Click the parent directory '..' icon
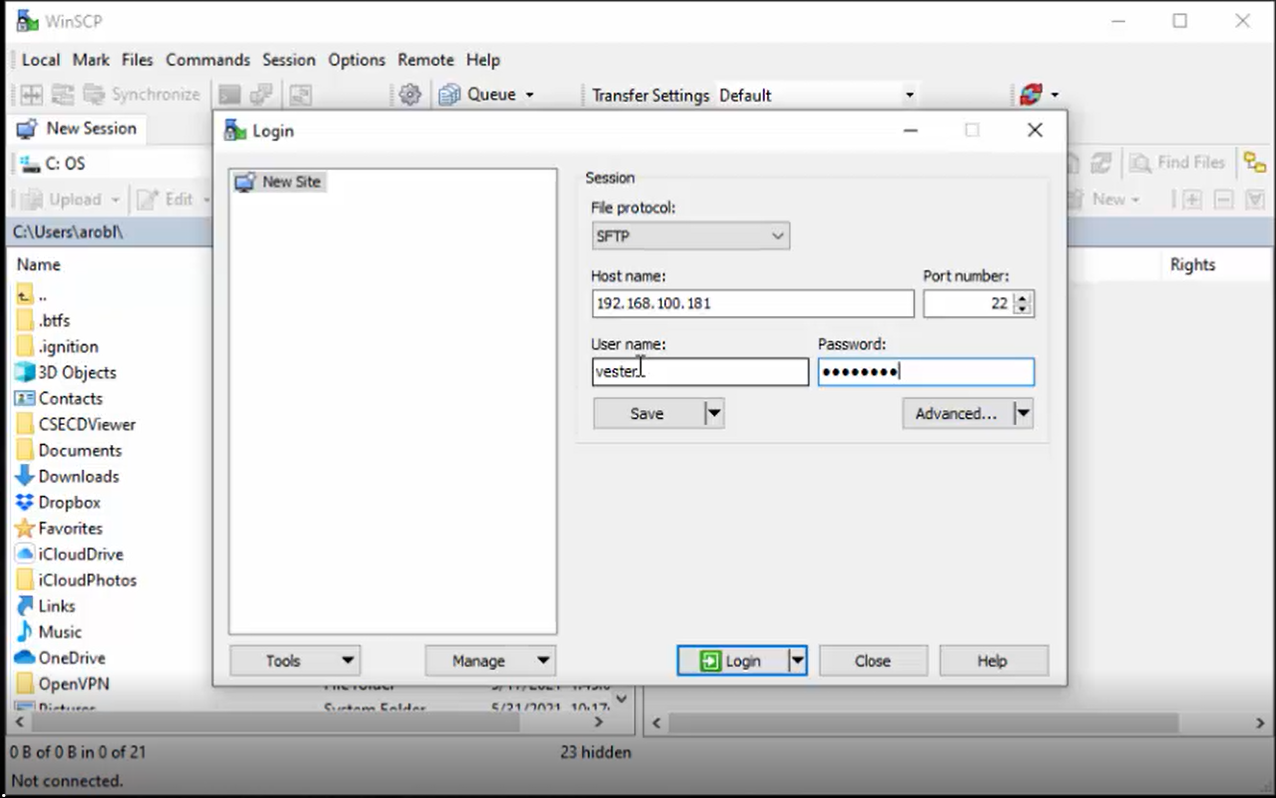The image size is (1276, 798). [x=25, y=295]
